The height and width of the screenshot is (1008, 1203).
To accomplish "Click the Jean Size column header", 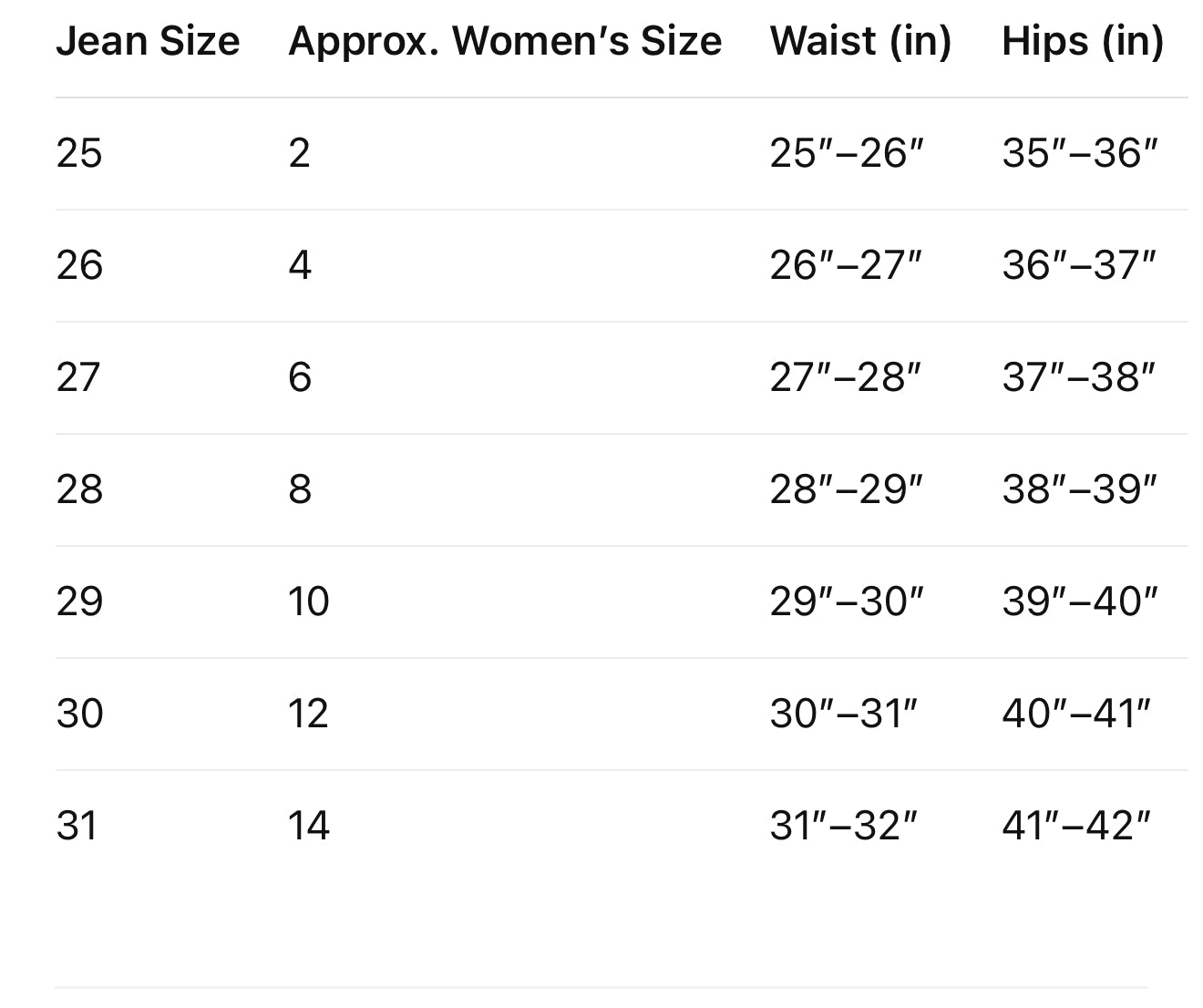I will tap(148, 42).
